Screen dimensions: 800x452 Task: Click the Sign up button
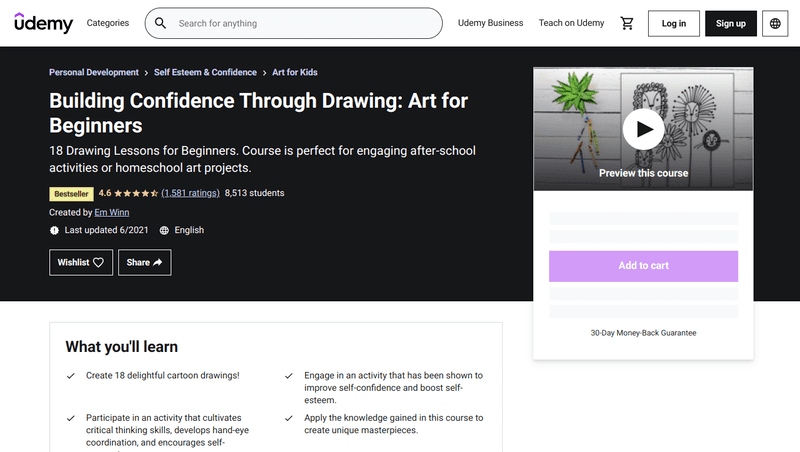(731, 23)
